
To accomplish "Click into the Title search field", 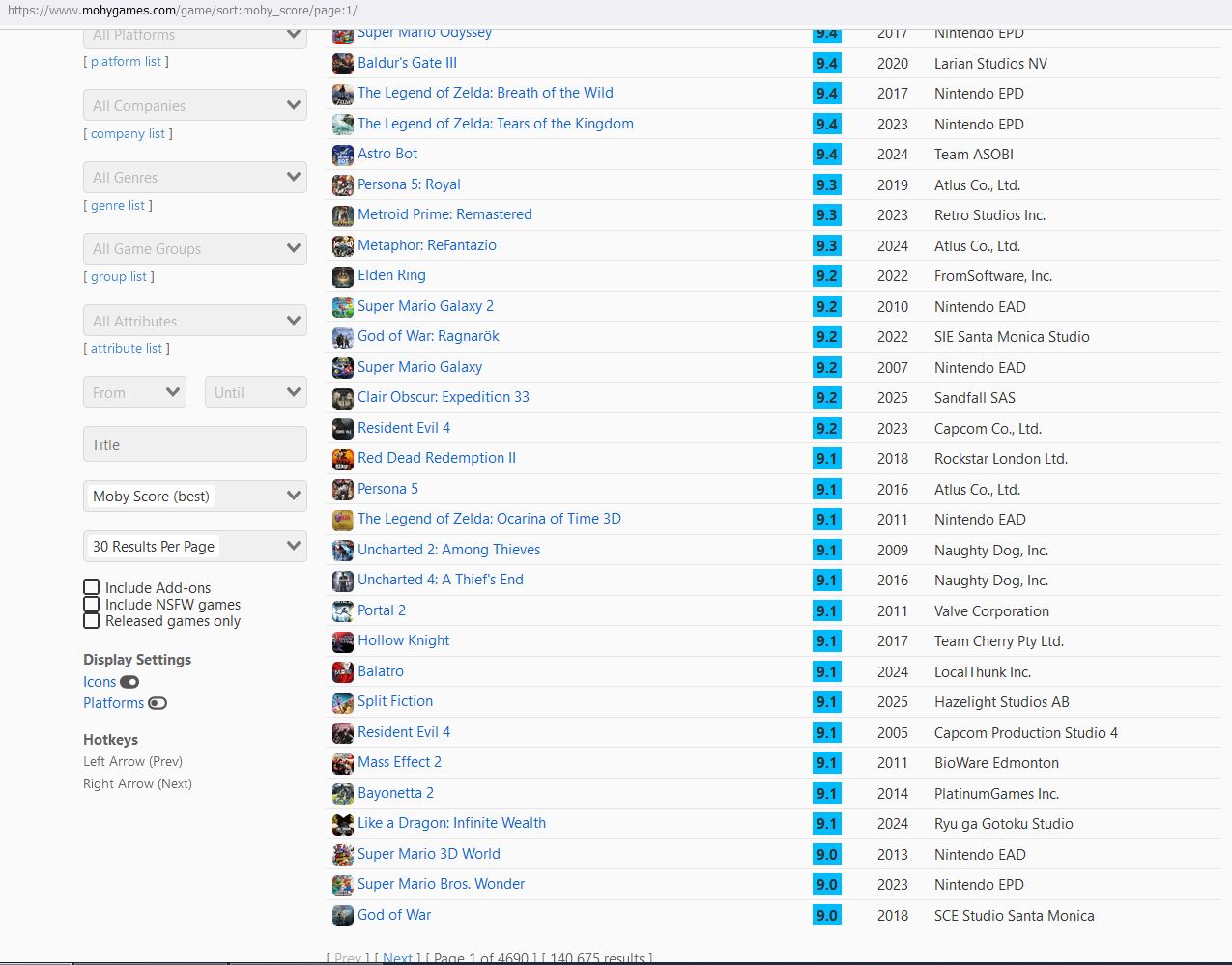I will click(x=195, y=444).
